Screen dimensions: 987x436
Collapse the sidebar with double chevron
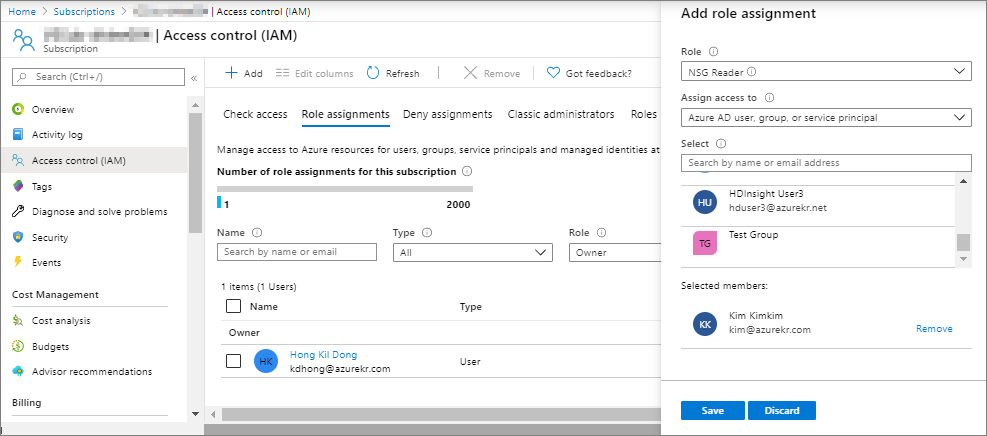click(194, 78)
